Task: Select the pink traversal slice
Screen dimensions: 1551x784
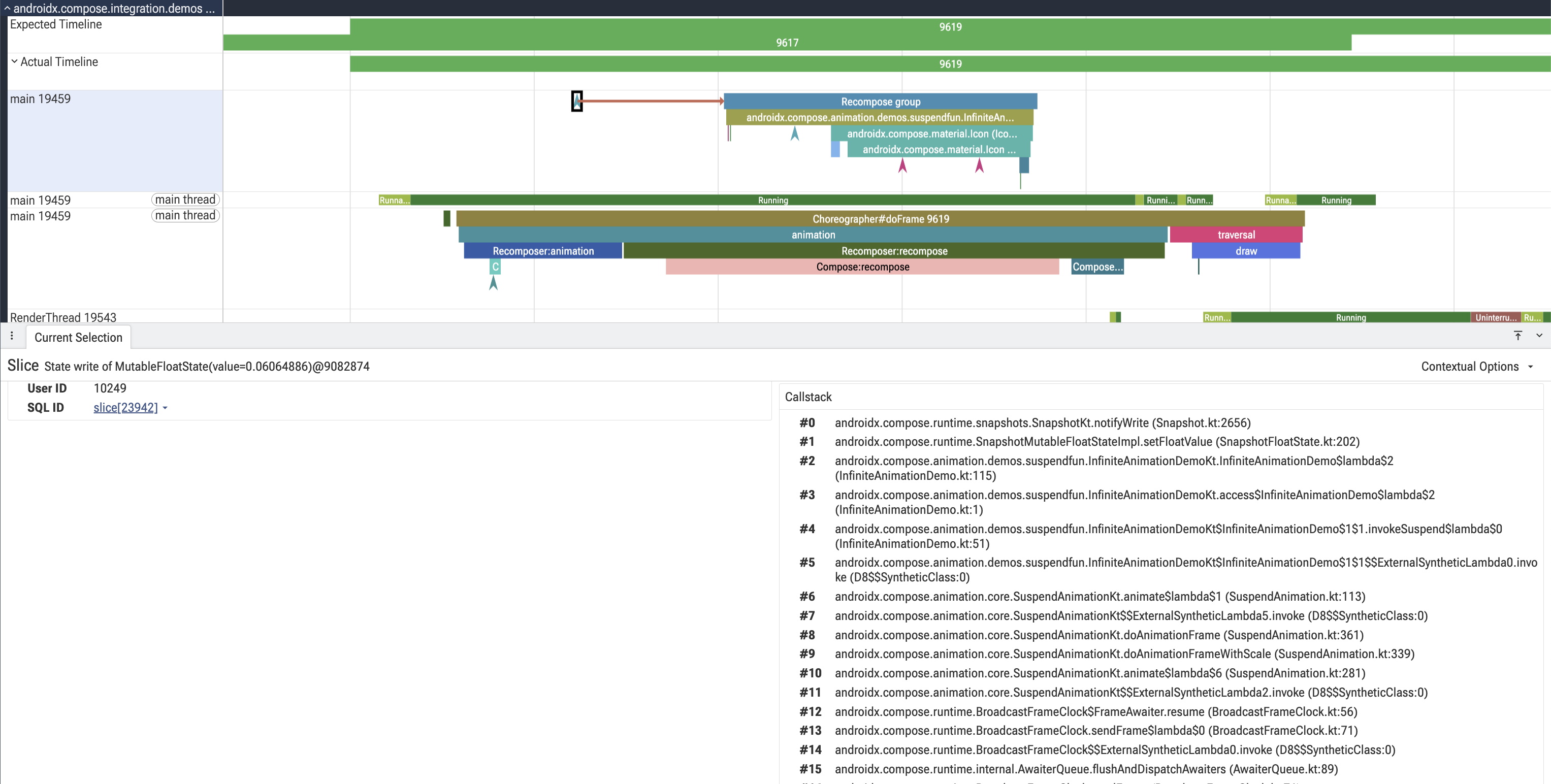Action: 1236,235
